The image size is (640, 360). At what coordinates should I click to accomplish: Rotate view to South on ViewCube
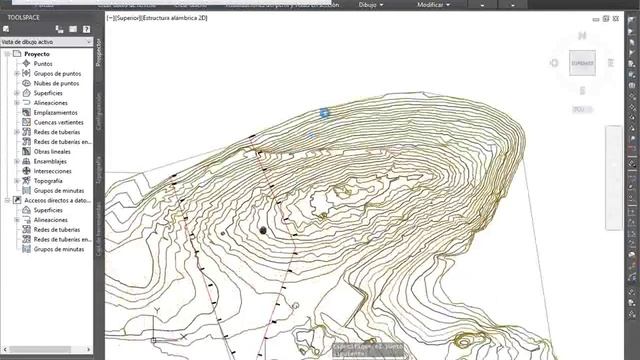pyautogui.click(x=582, y=91)
